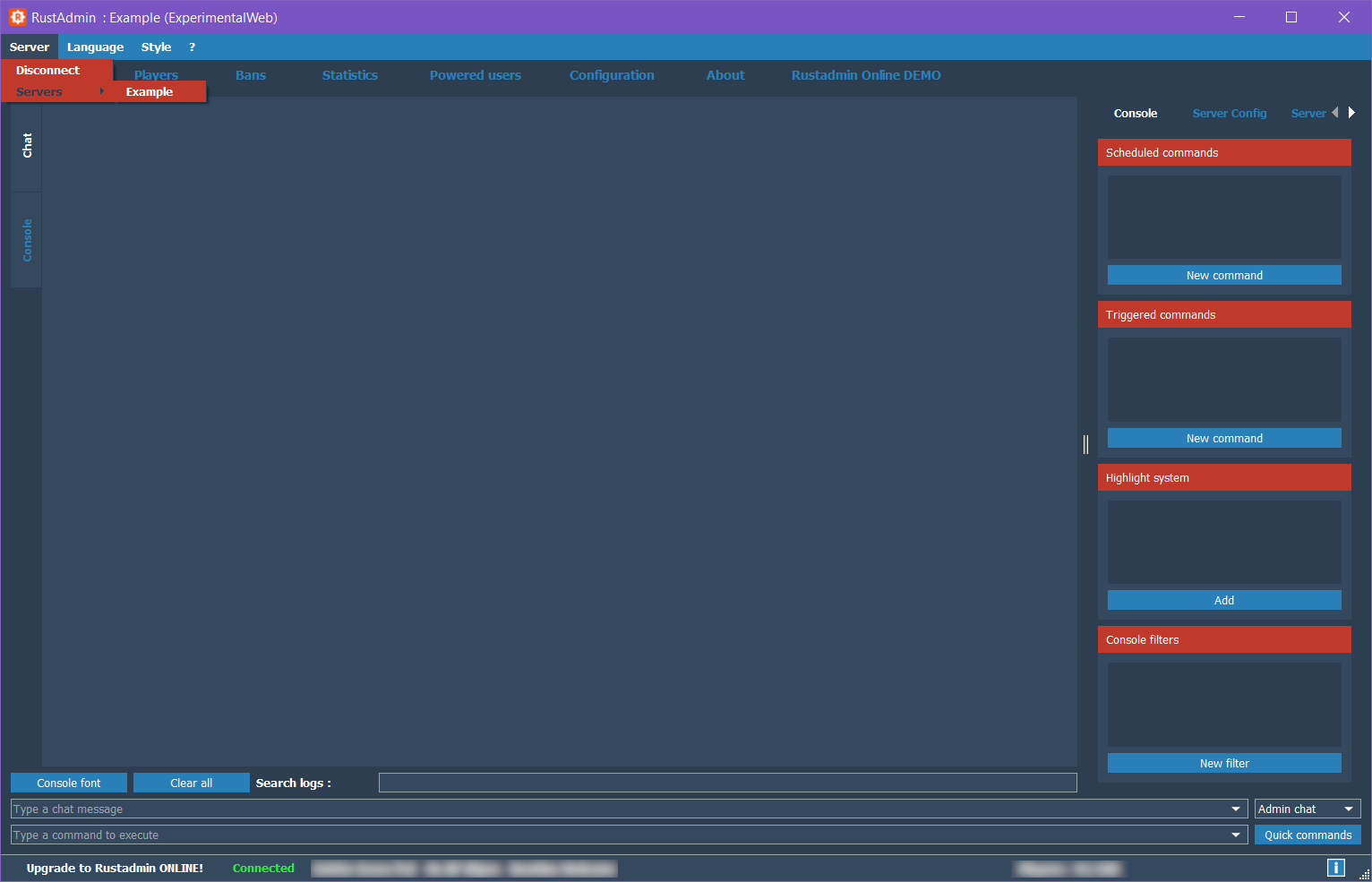
Task: Open the question mark help menu
Action: click(x=192, y=47)
